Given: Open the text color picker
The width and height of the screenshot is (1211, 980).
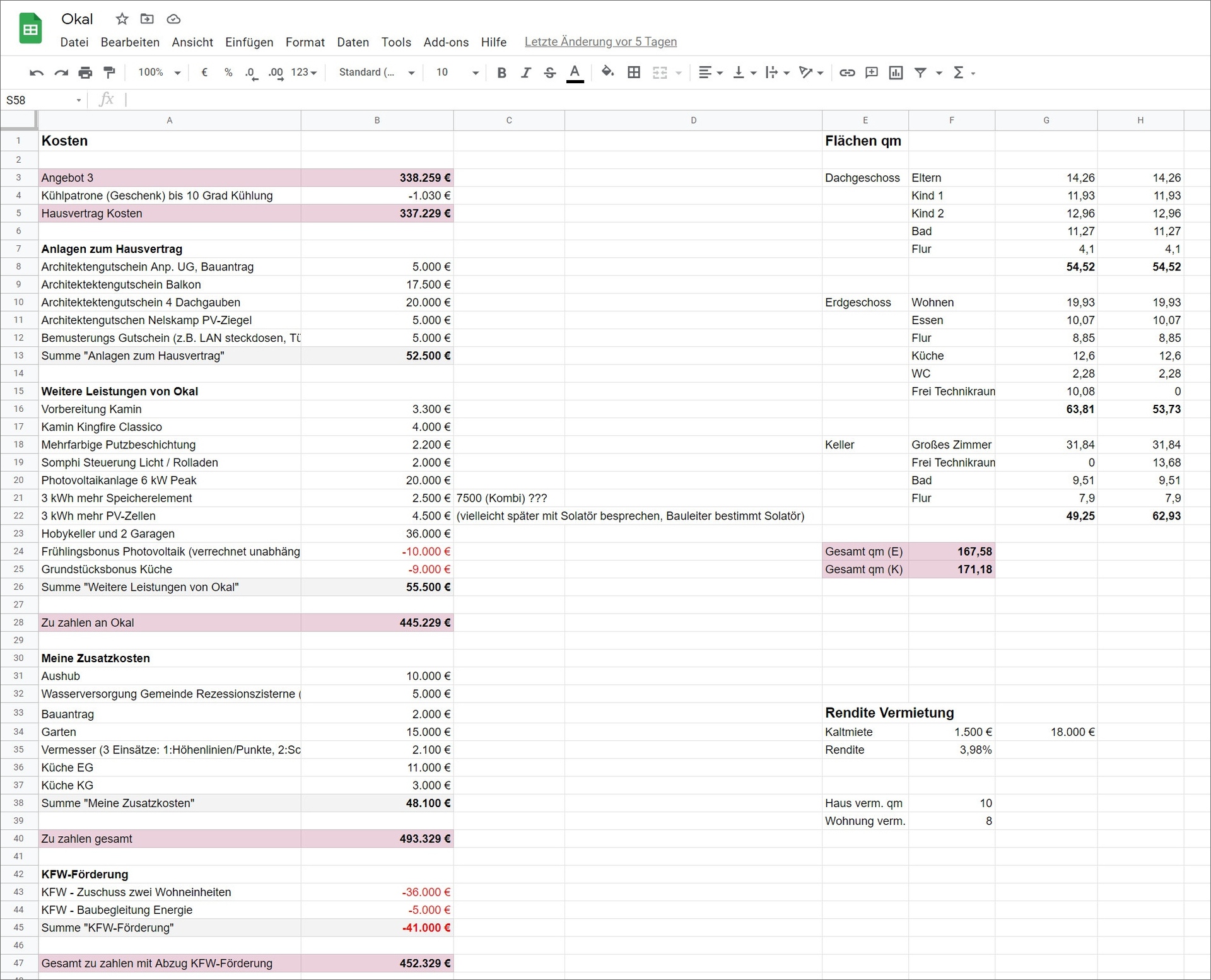Looking at the screenshot, I should (575, 73).
